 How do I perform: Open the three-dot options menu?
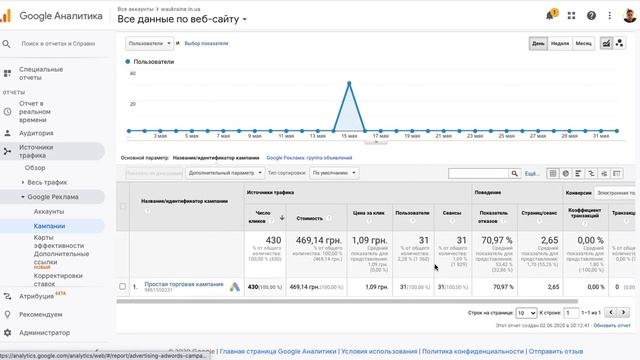tap(609, 16)
